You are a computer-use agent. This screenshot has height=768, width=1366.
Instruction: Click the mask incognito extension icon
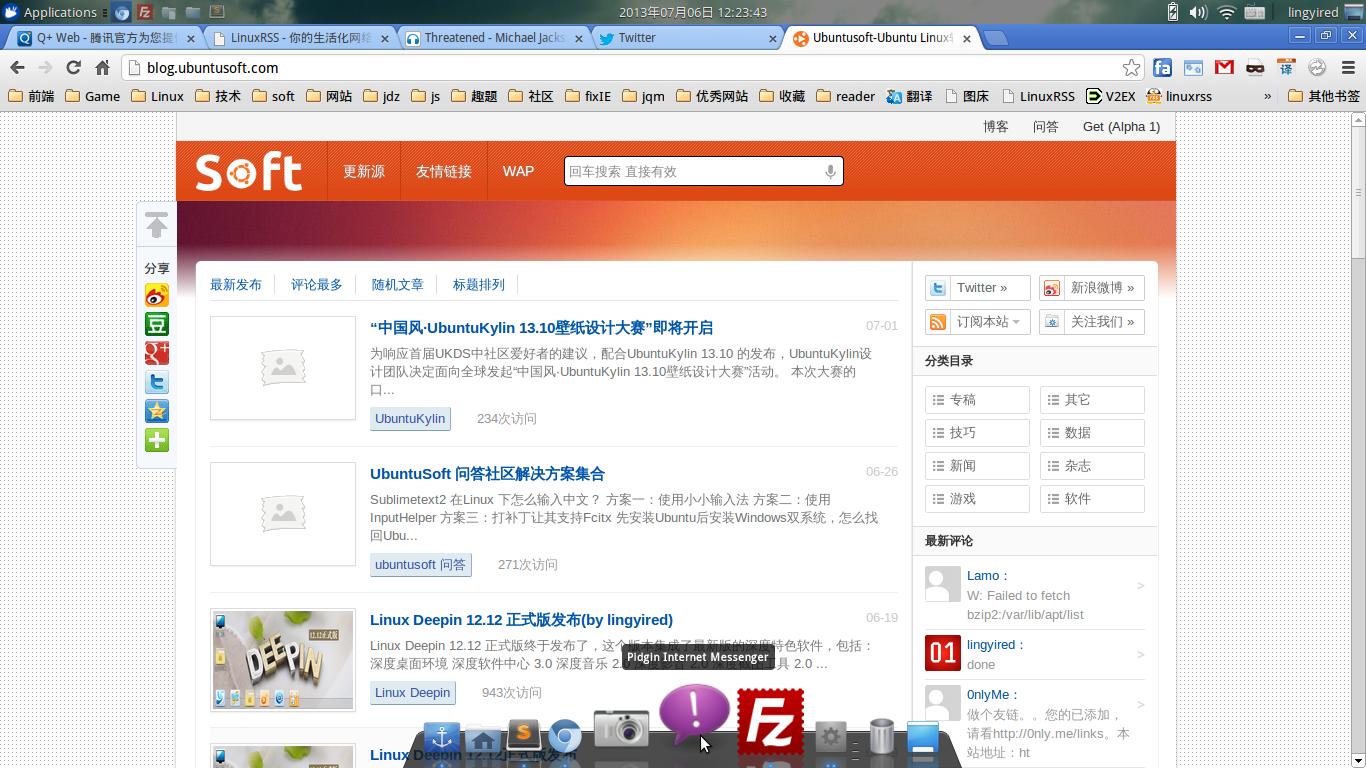pyautogui.click(x=1255, y=68)
